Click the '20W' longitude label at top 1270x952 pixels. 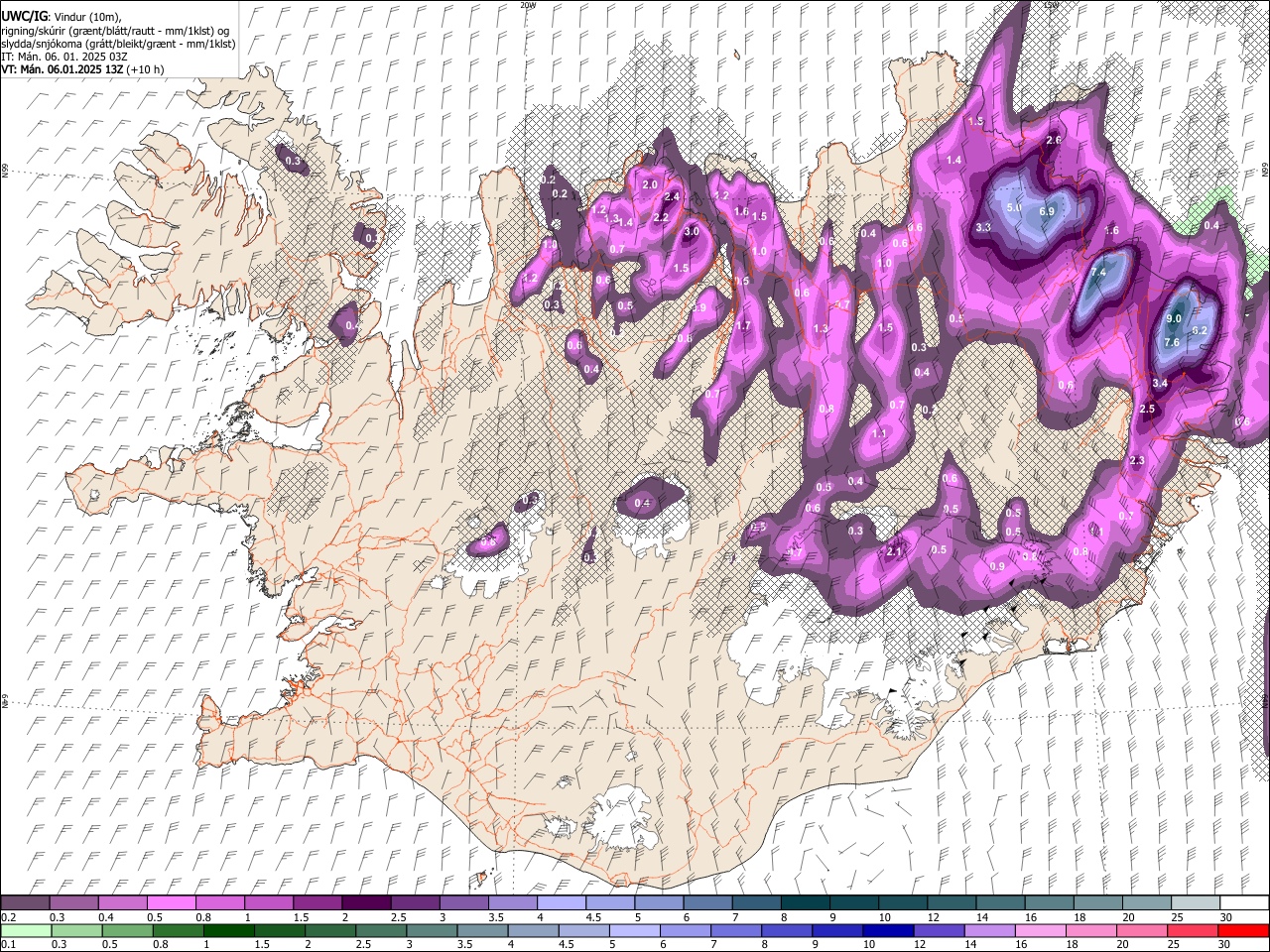point(528,5)
